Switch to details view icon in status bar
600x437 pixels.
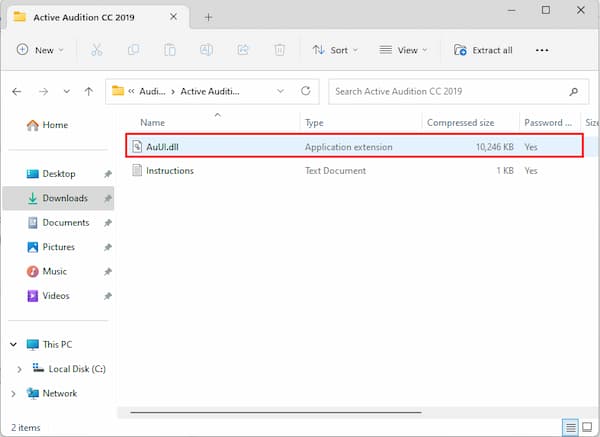571,427
